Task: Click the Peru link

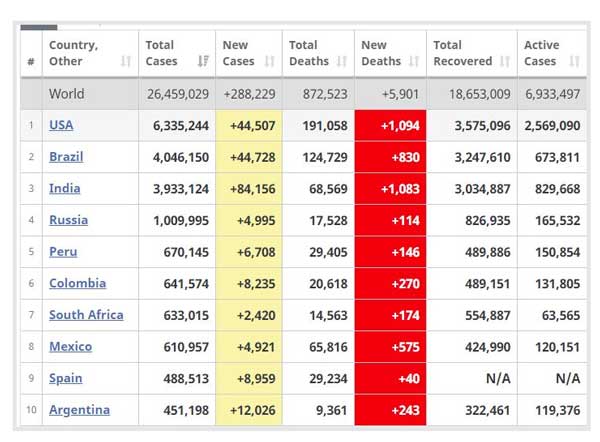Action: tap(63, 252)
